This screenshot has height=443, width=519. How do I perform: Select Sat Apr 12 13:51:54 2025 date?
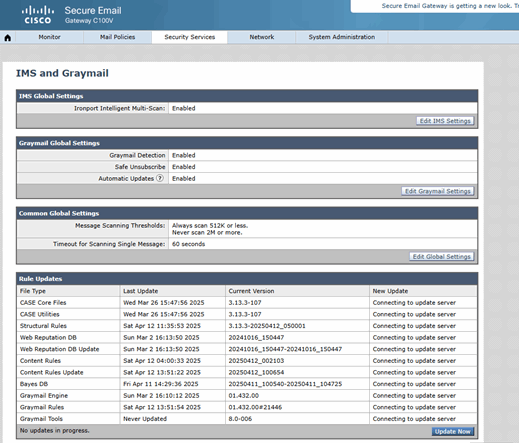pos(162,407)
